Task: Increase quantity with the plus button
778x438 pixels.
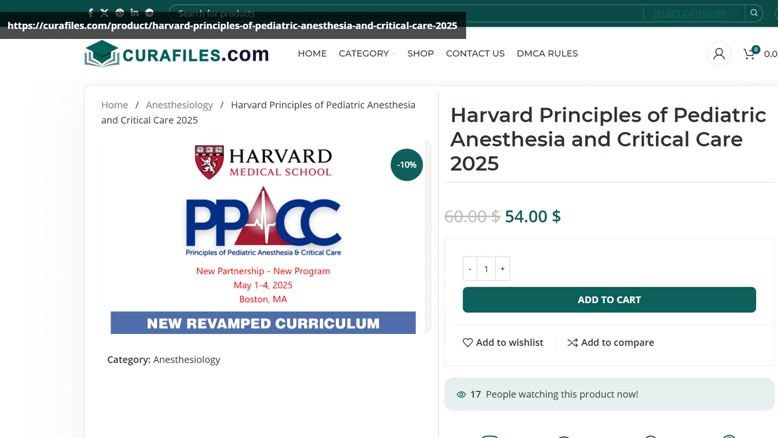Action: click(502, 268)
